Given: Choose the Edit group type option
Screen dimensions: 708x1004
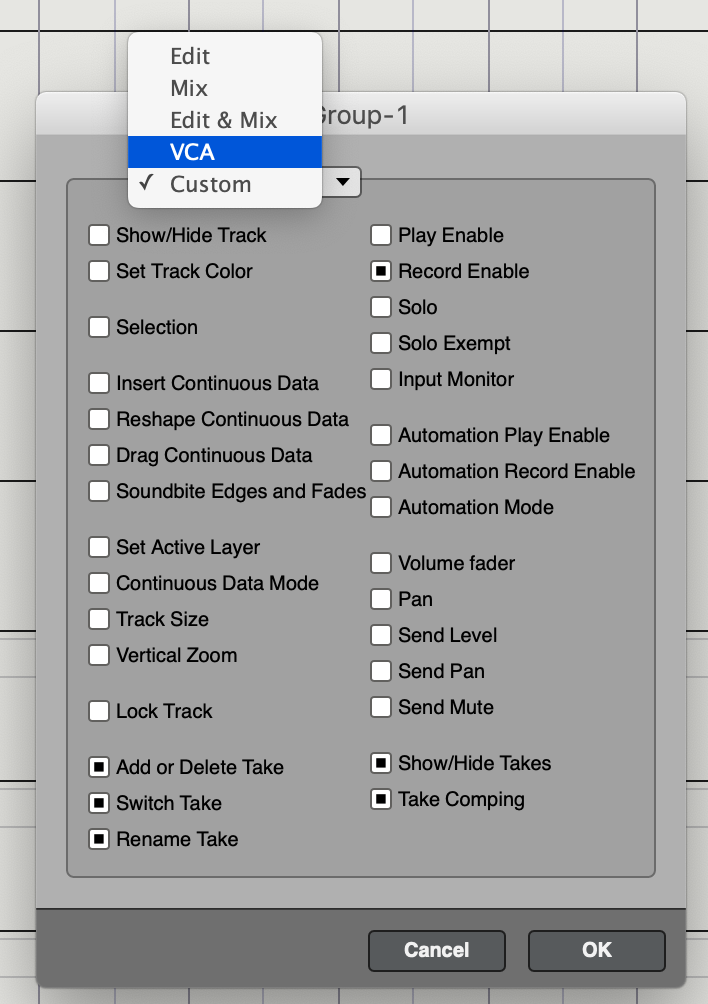Looking at the screenshot, I should [224, 56].
